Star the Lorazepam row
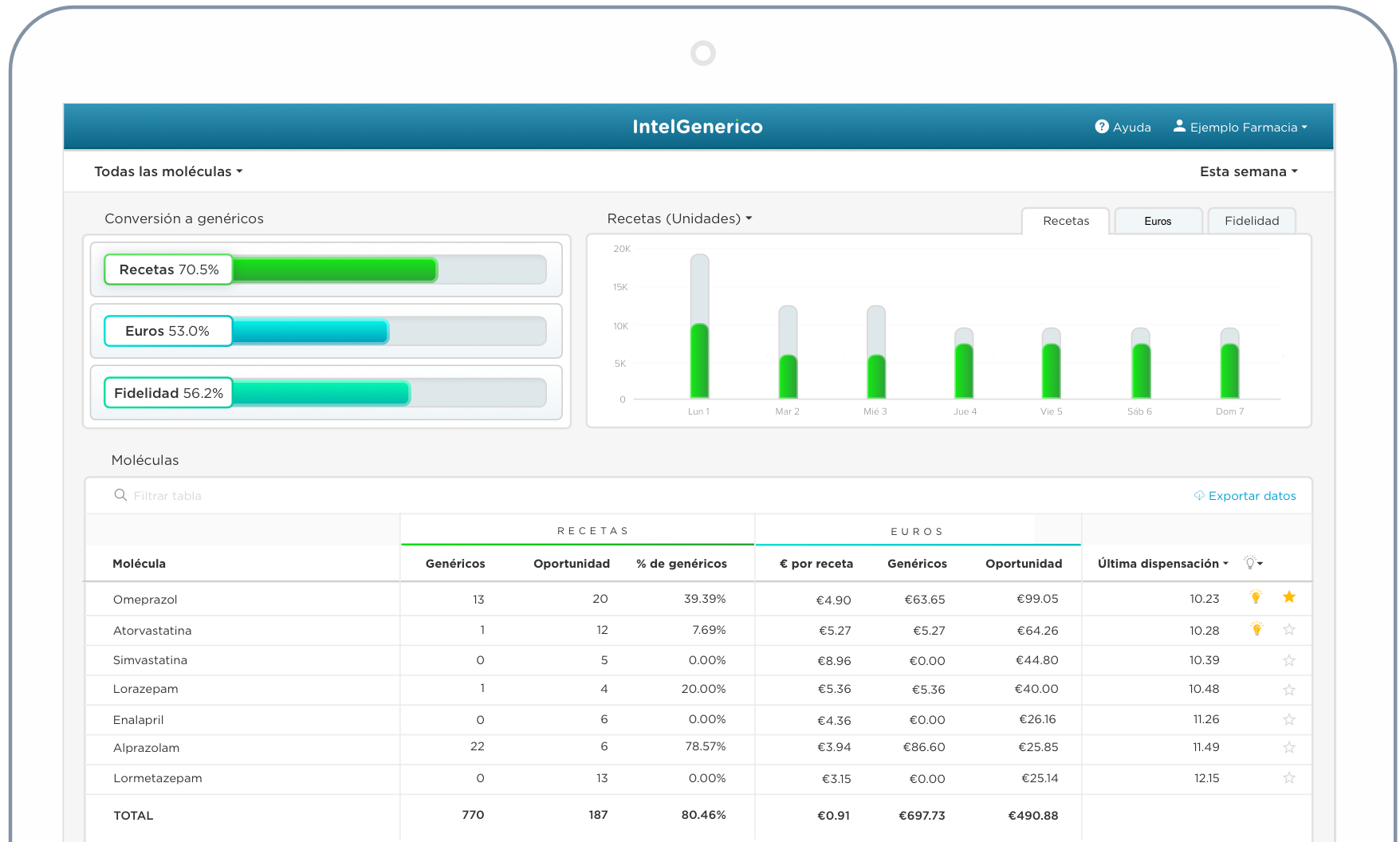 1289,690
